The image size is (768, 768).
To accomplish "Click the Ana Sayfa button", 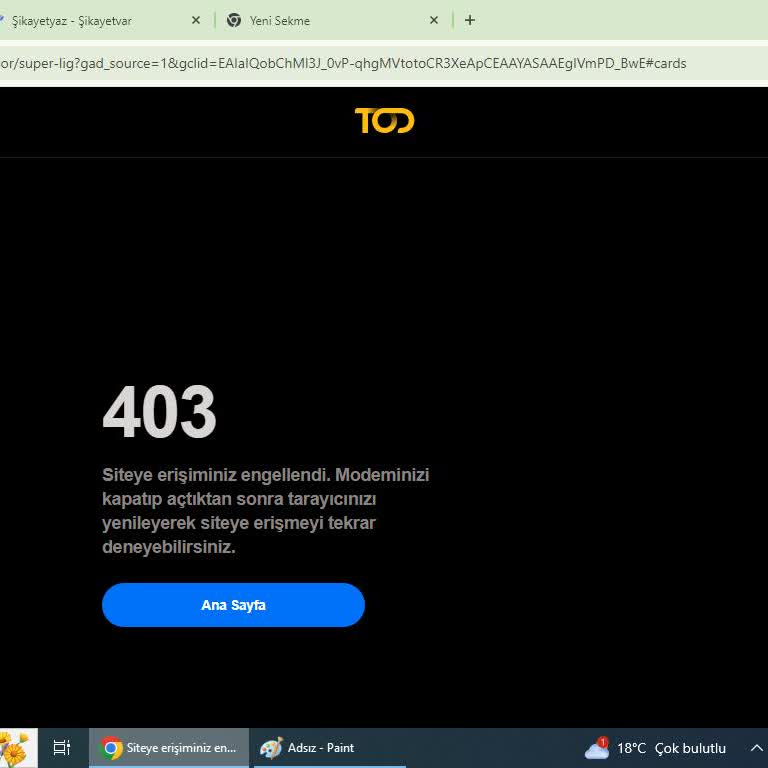I will (x=233, y=605).
